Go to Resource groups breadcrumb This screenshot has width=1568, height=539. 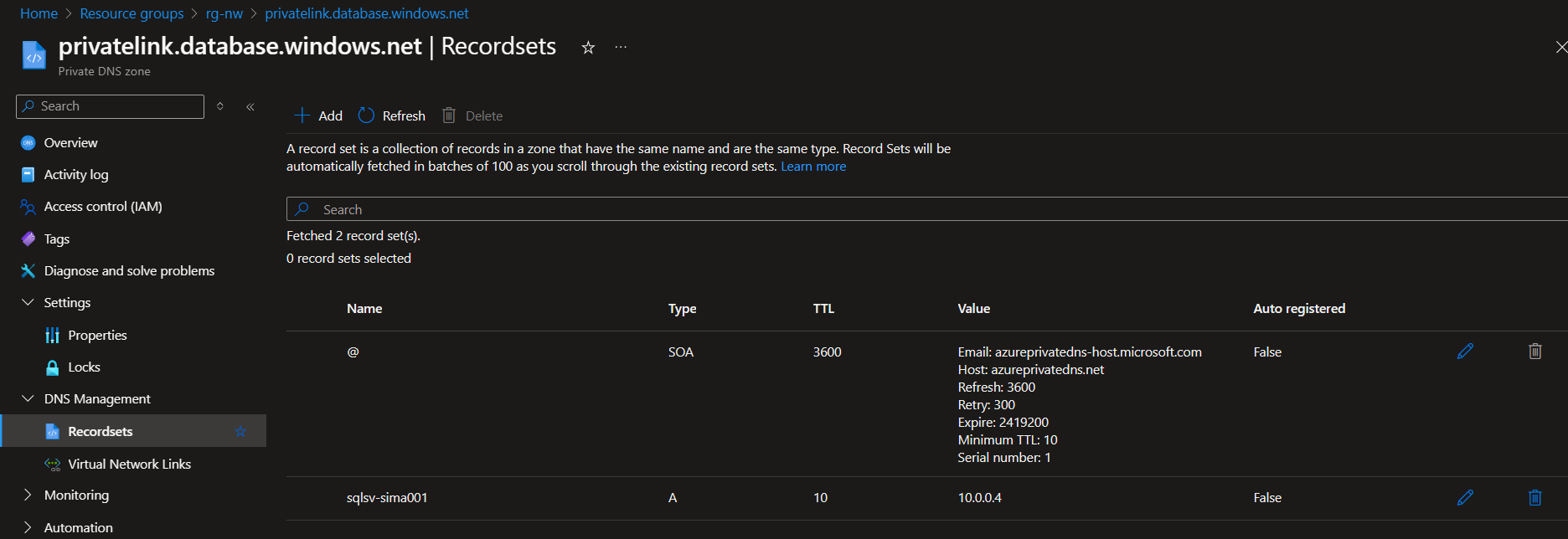[132, 13]
